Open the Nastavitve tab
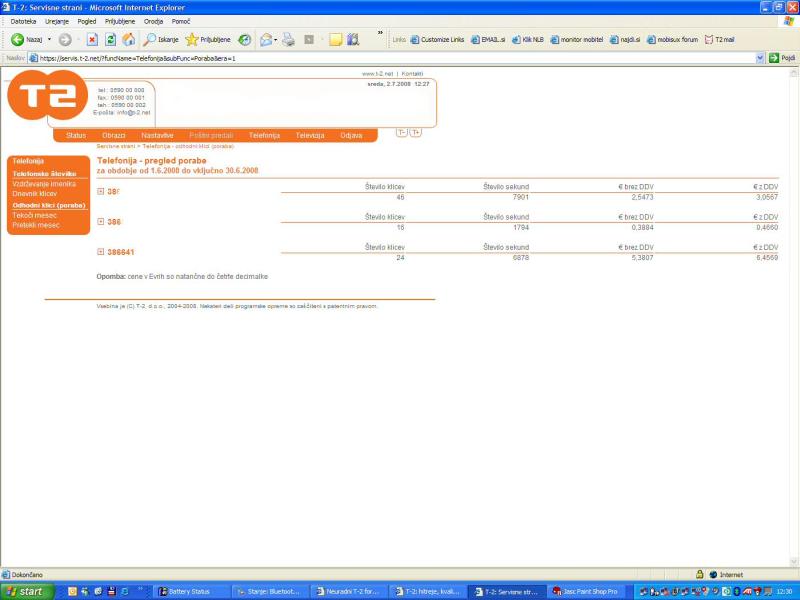 tap(157, 135)
